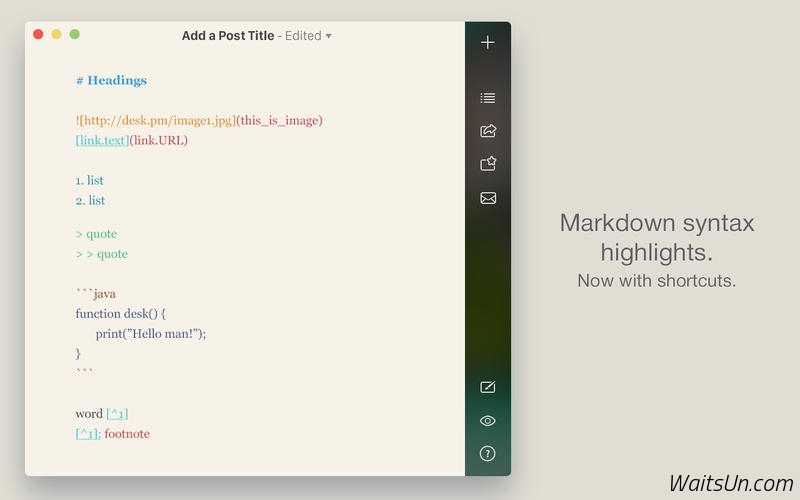800x500 pixels.
Task: Click the [link.text] link text
Action: [102, 140]
